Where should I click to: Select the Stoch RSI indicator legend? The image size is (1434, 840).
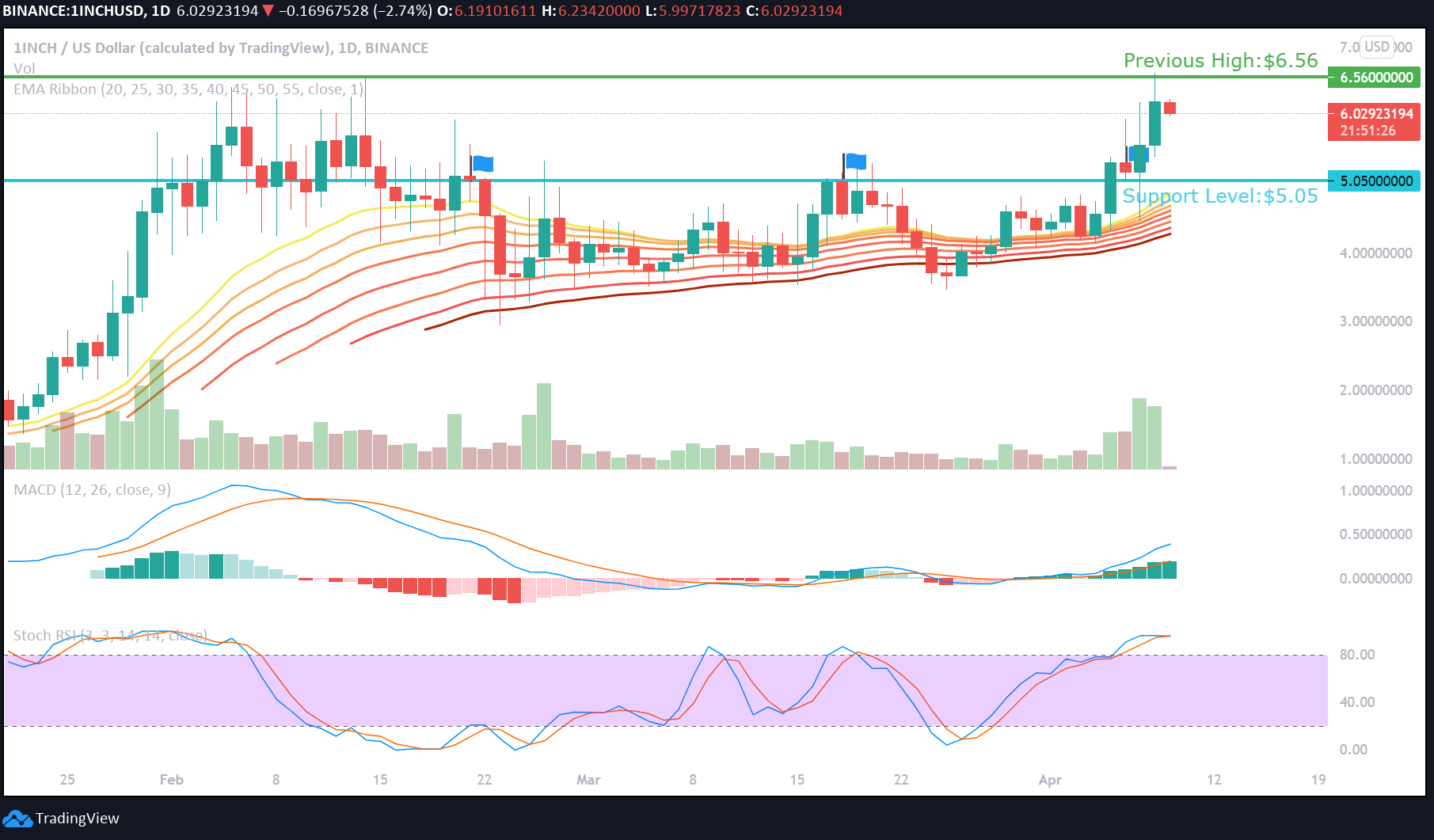click(x=110, y=635)
